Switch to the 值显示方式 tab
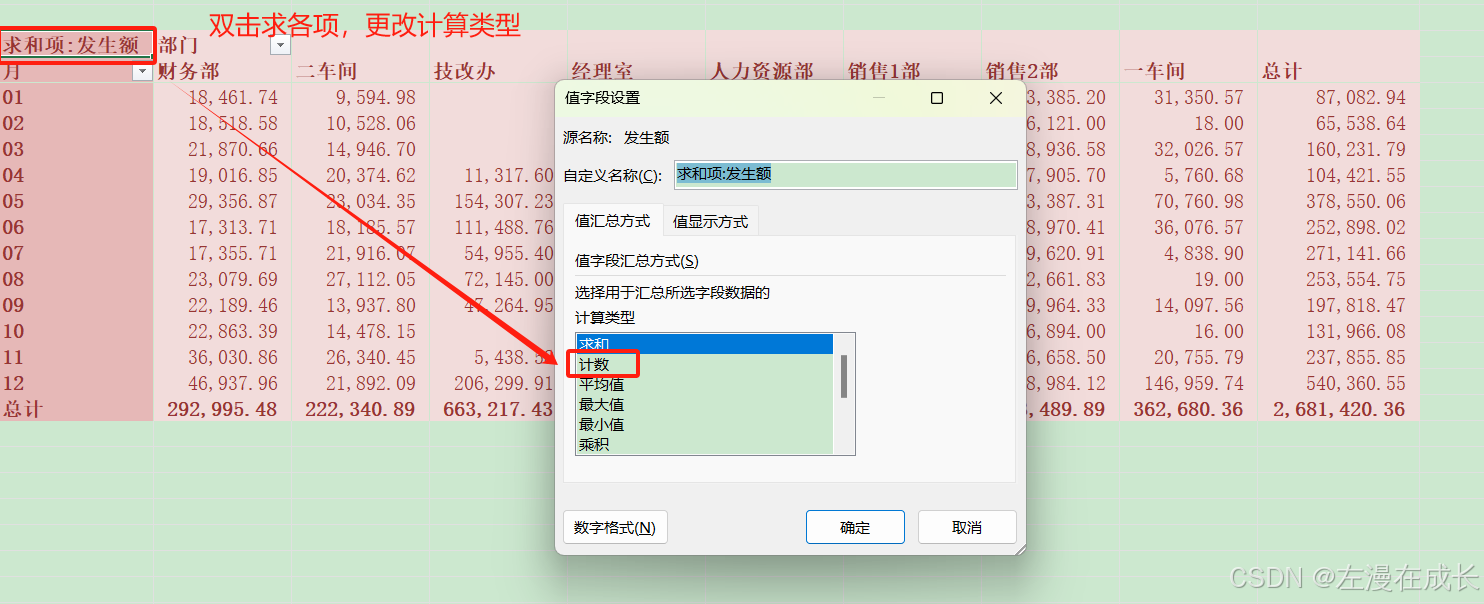Screen dimensions: 1484x604 (x=710, y=221)
